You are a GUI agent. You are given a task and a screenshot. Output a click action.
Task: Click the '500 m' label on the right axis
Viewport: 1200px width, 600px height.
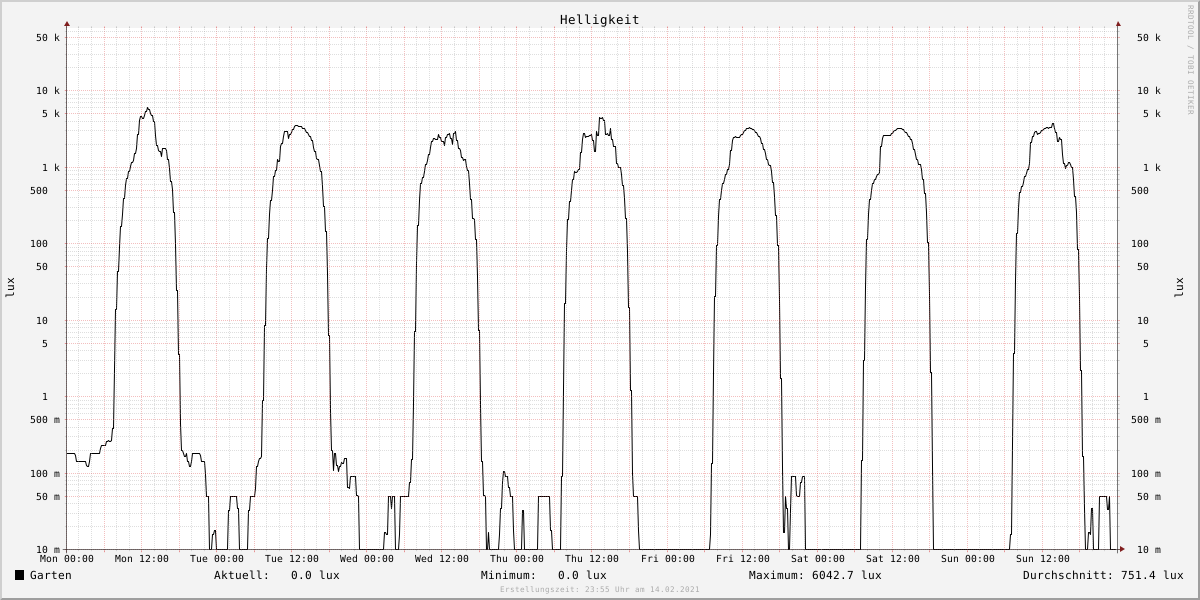tap(1146, 420)
